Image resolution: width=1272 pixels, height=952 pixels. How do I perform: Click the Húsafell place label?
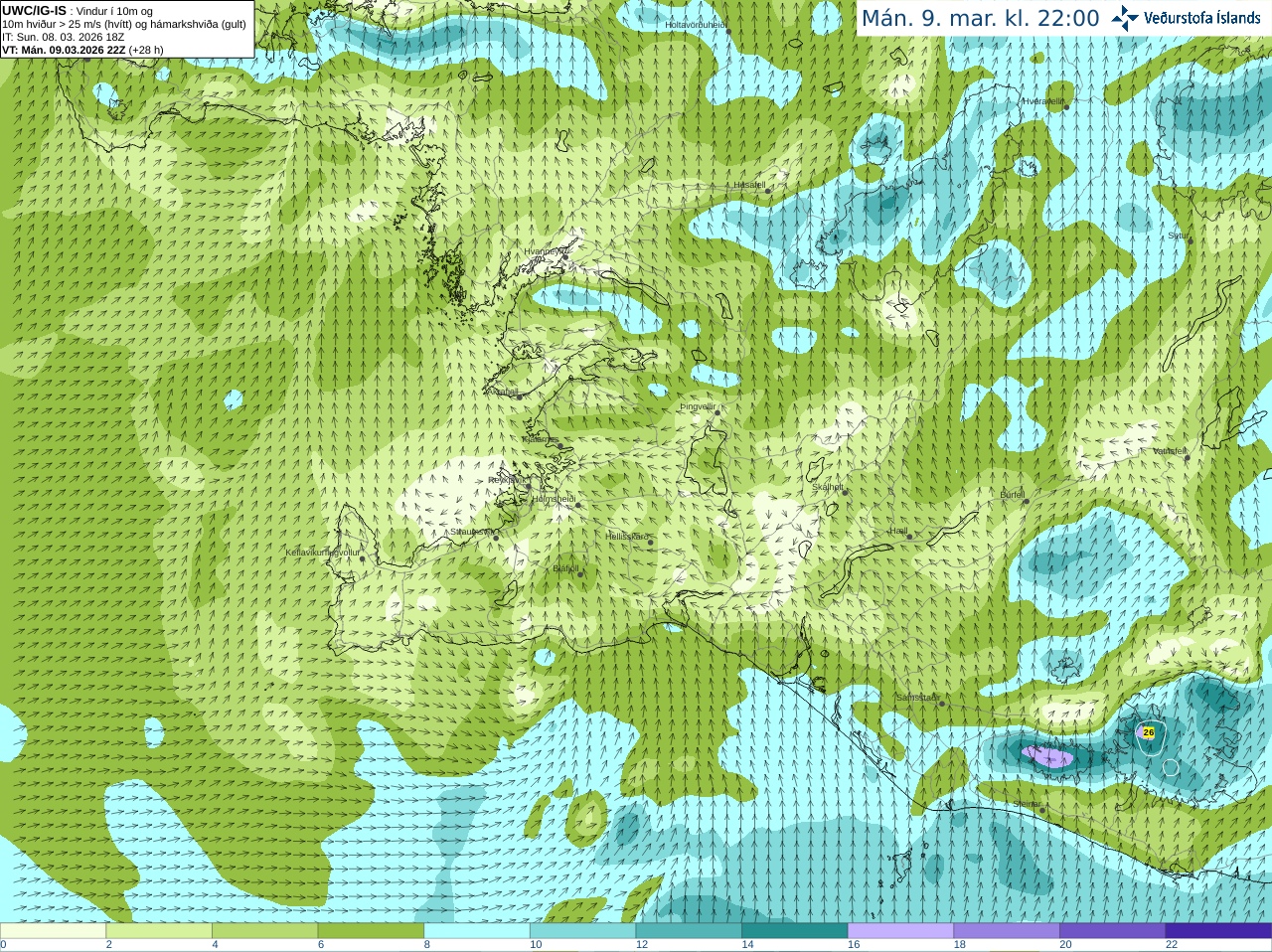(x=749, y=185)
